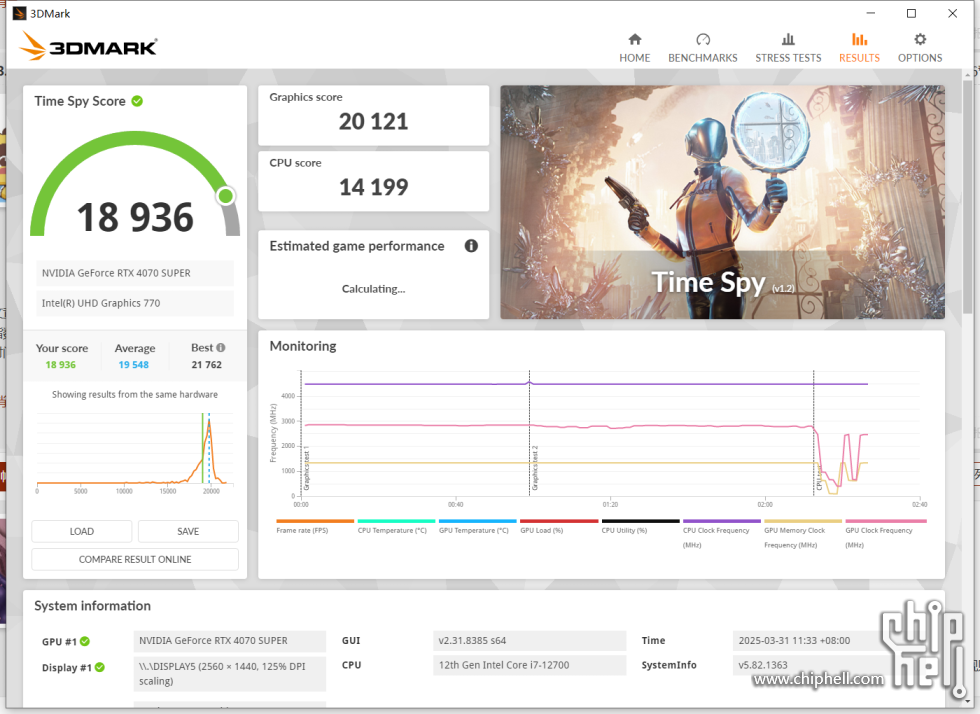Click the Monitoring heading

[x=302, y=346]
